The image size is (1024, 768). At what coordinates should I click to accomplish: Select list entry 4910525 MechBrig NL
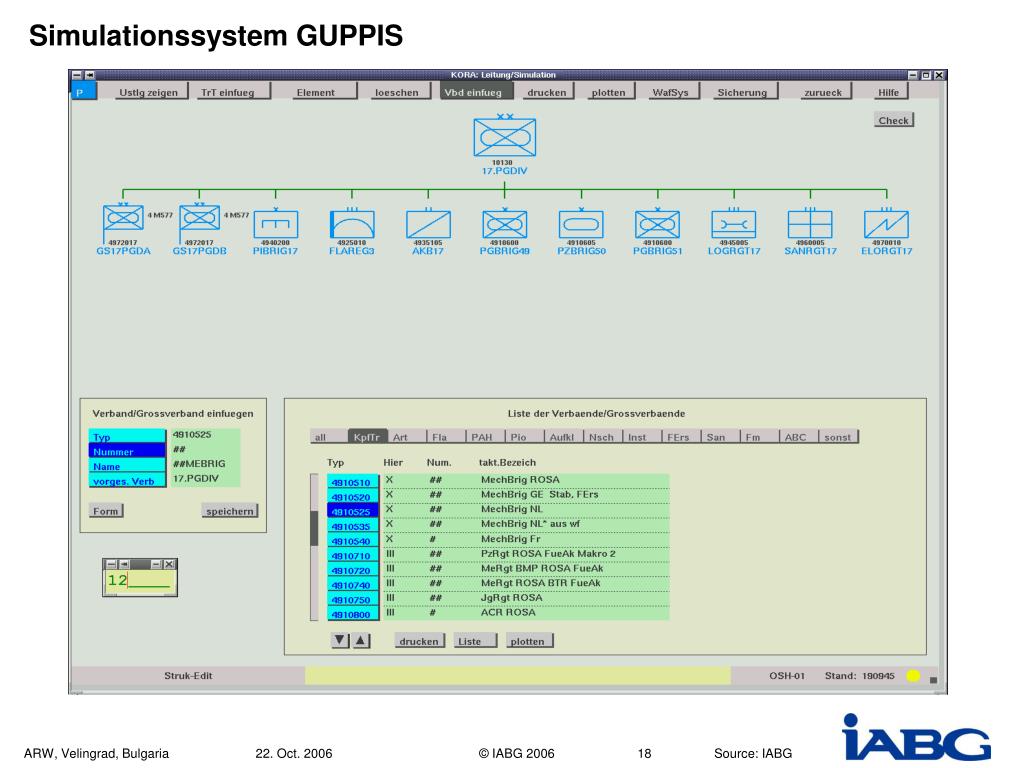click(x=498, y=511)
